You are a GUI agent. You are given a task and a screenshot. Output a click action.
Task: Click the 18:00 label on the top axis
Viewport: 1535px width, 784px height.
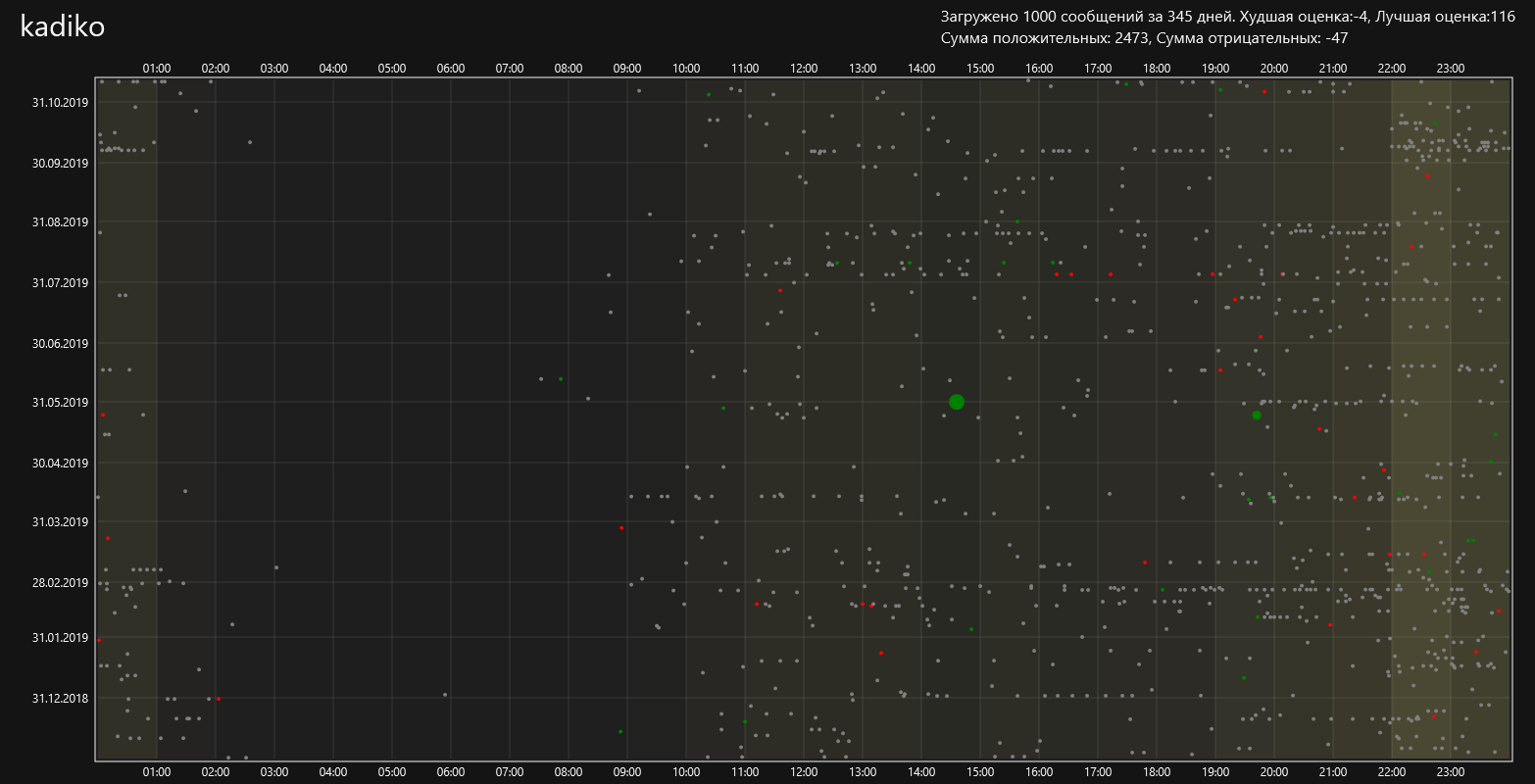[x=1157, y=69]
